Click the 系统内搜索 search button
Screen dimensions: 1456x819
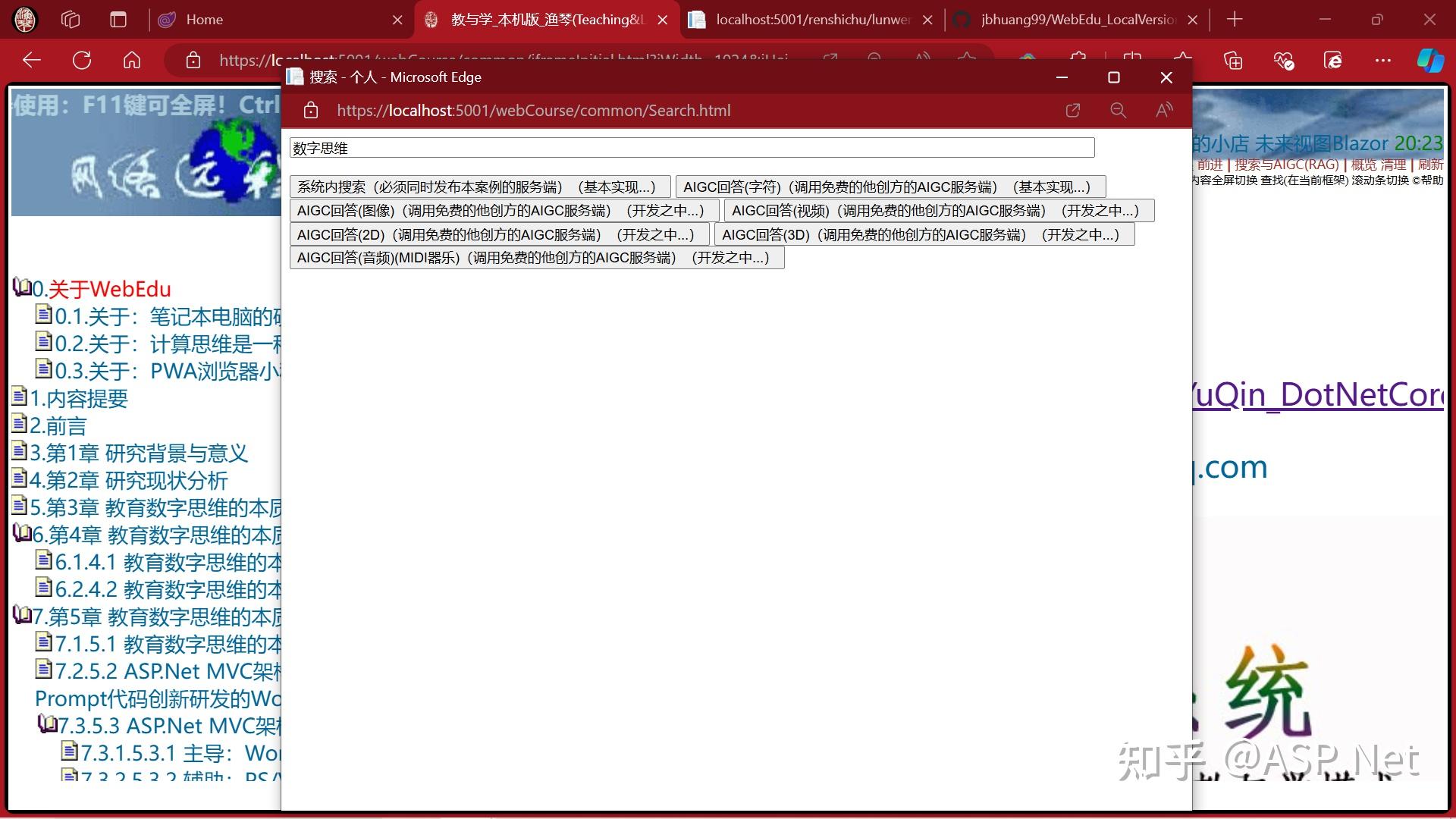pyautogui.click(x=479, y=186)
